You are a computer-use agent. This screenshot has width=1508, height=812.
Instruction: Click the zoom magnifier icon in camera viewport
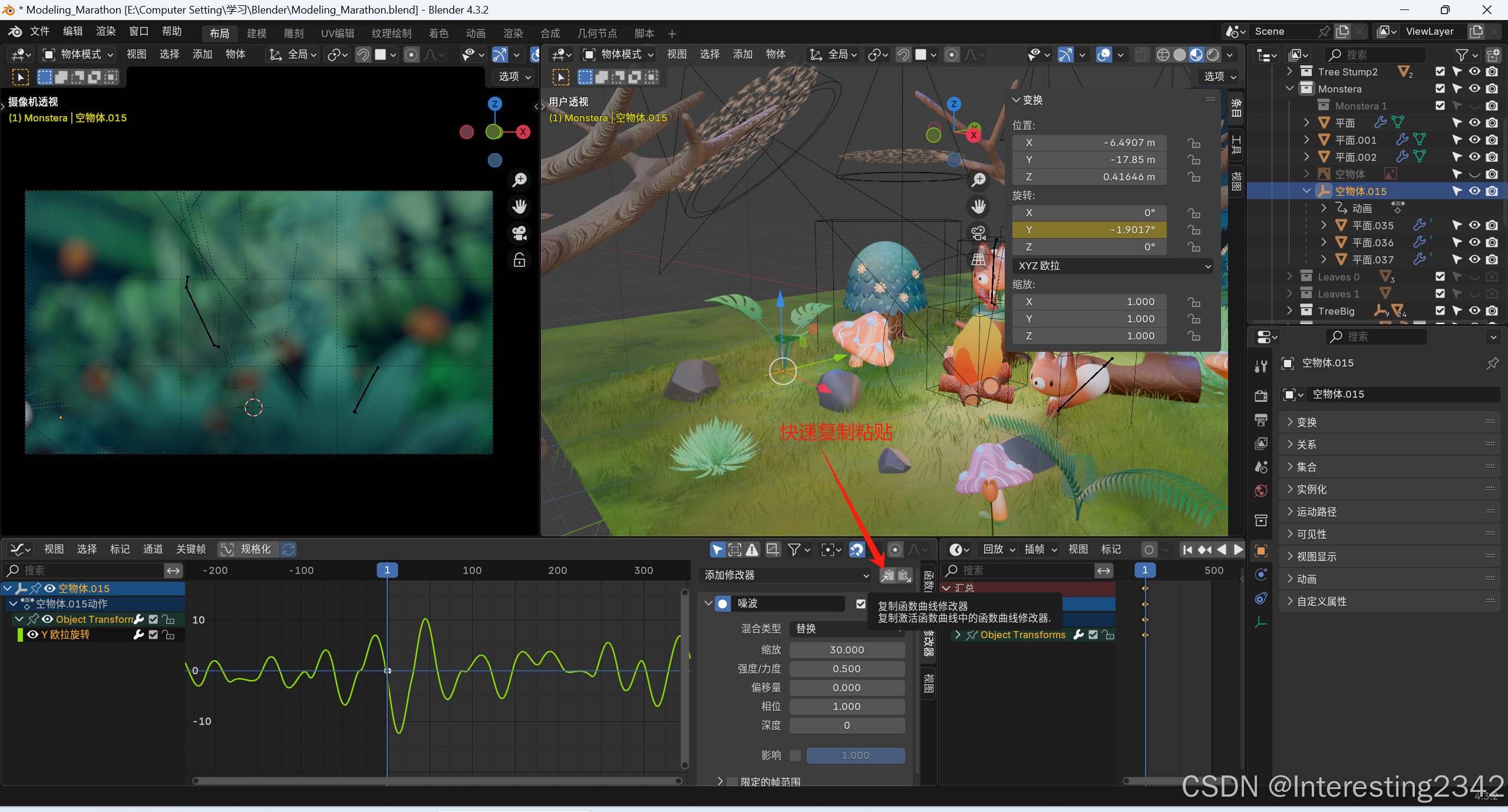tap(519, 180)
